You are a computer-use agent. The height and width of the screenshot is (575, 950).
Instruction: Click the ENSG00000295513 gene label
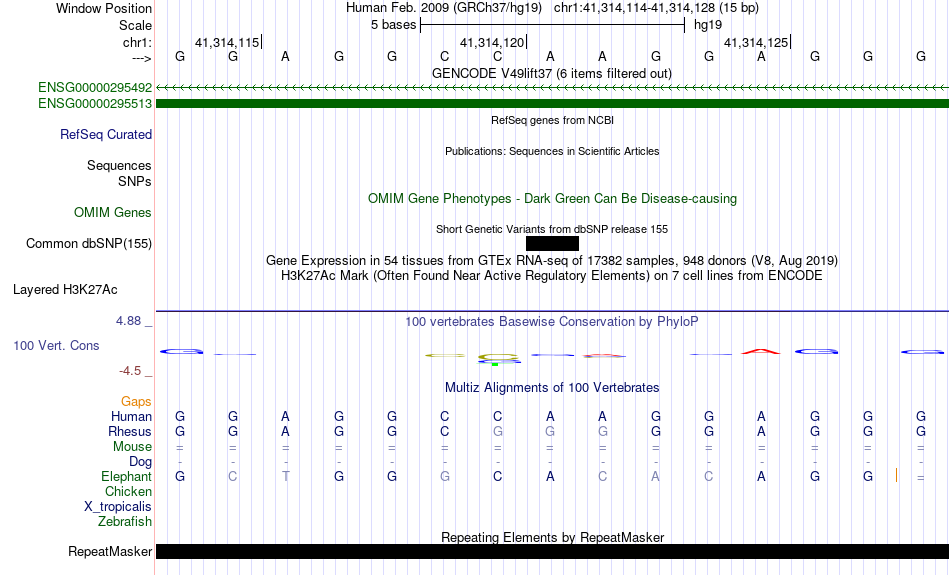pos(95,104)
